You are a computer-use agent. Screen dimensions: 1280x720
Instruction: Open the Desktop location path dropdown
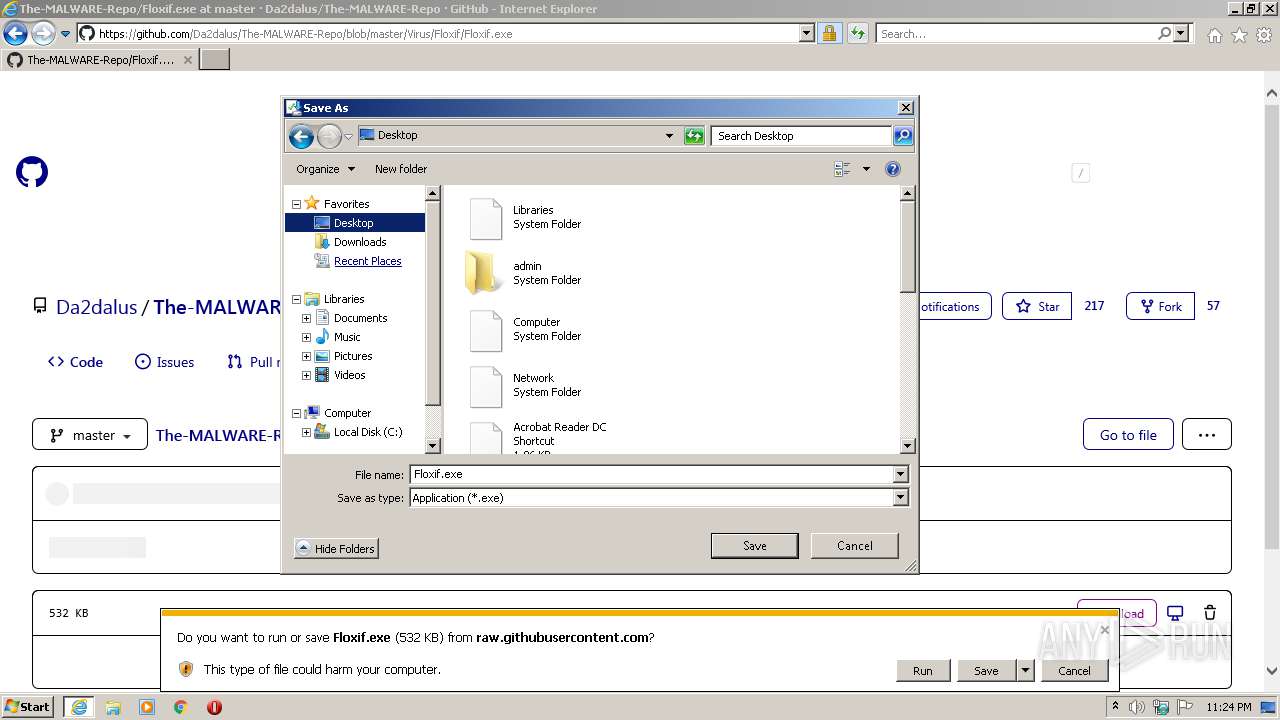[x=669, y=136]
